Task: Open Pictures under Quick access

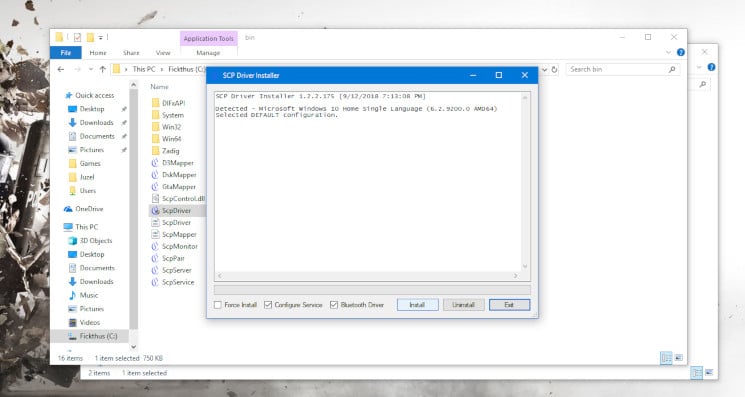Action: [x=92, y=150]
